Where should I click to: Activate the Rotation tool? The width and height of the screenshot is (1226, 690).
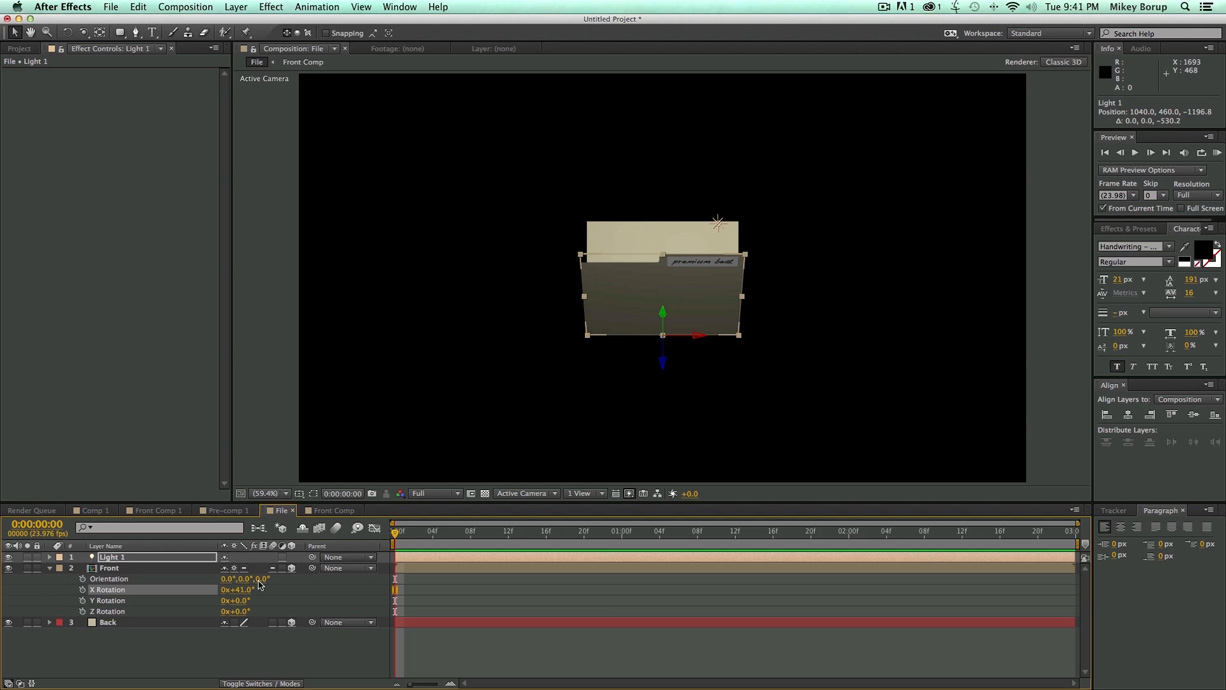[x=67, y=32]
